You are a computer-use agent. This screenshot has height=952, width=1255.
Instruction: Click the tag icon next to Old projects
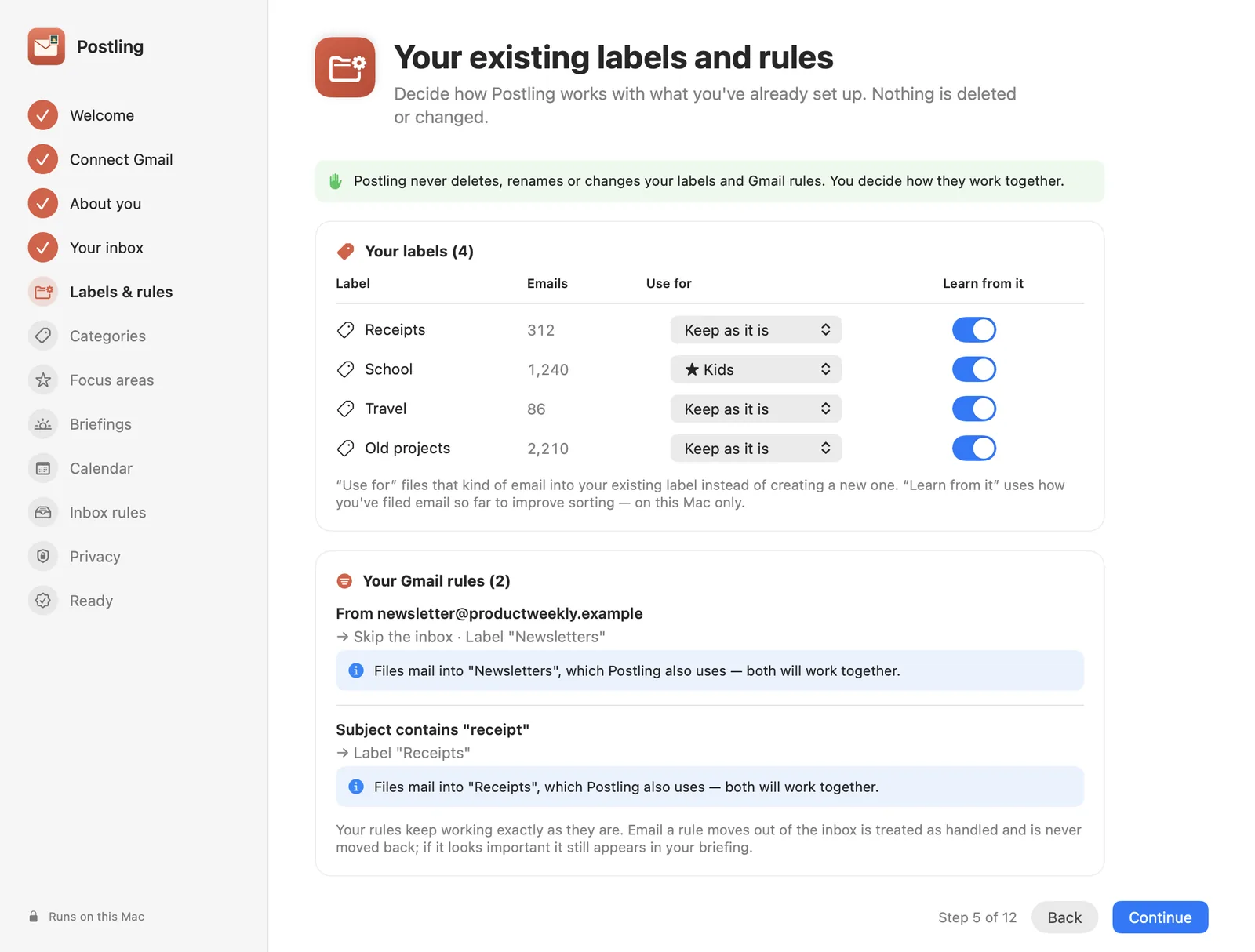[346, 449]
